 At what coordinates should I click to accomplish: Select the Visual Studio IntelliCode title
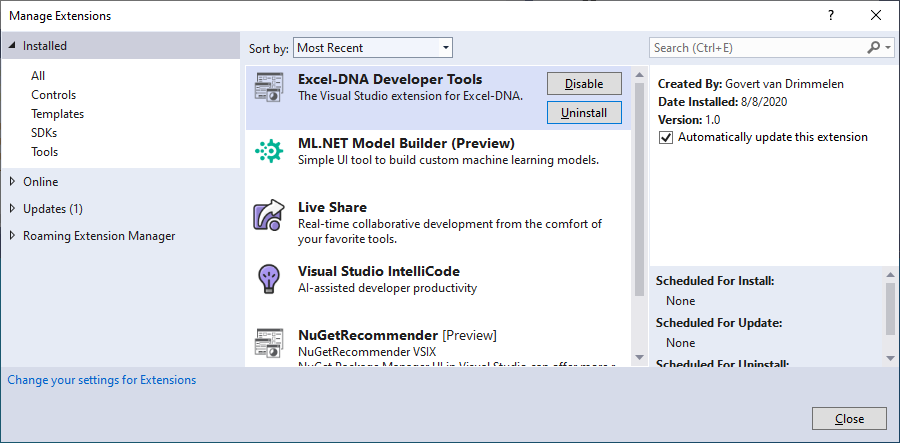(379, 271)
